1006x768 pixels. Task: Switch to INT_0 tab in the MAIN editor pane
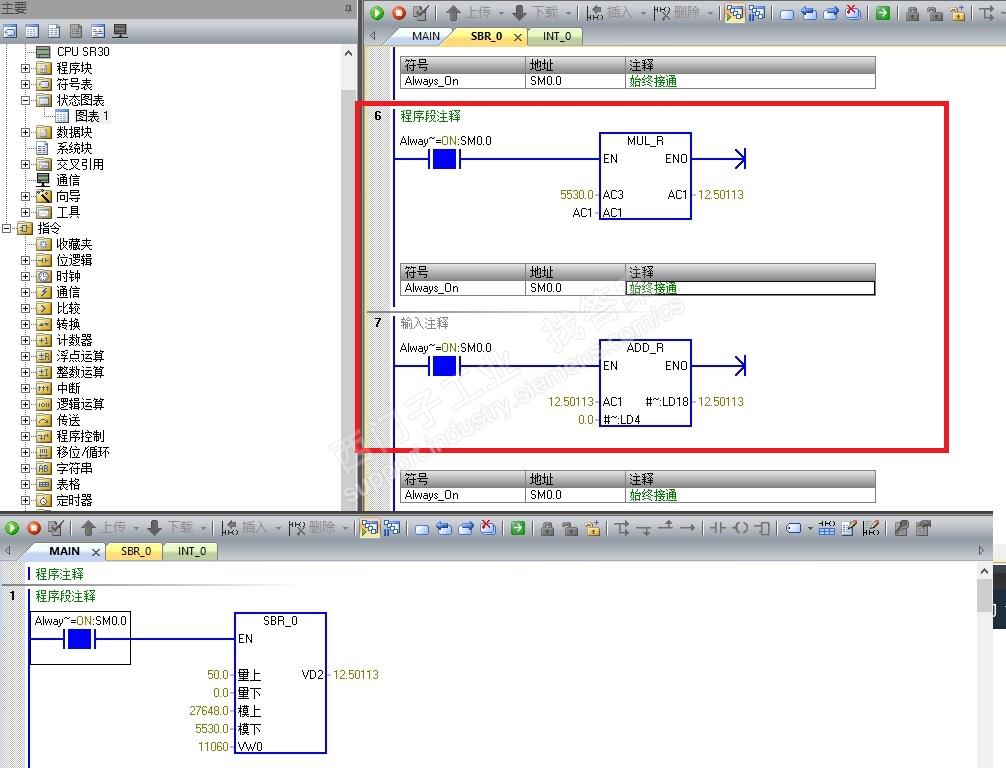click(192, 551)
